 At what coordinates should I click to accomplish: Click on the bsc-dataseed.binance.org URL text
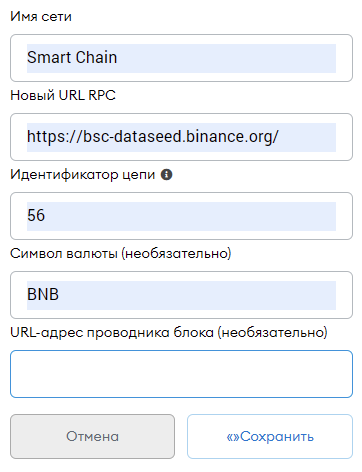153,137
